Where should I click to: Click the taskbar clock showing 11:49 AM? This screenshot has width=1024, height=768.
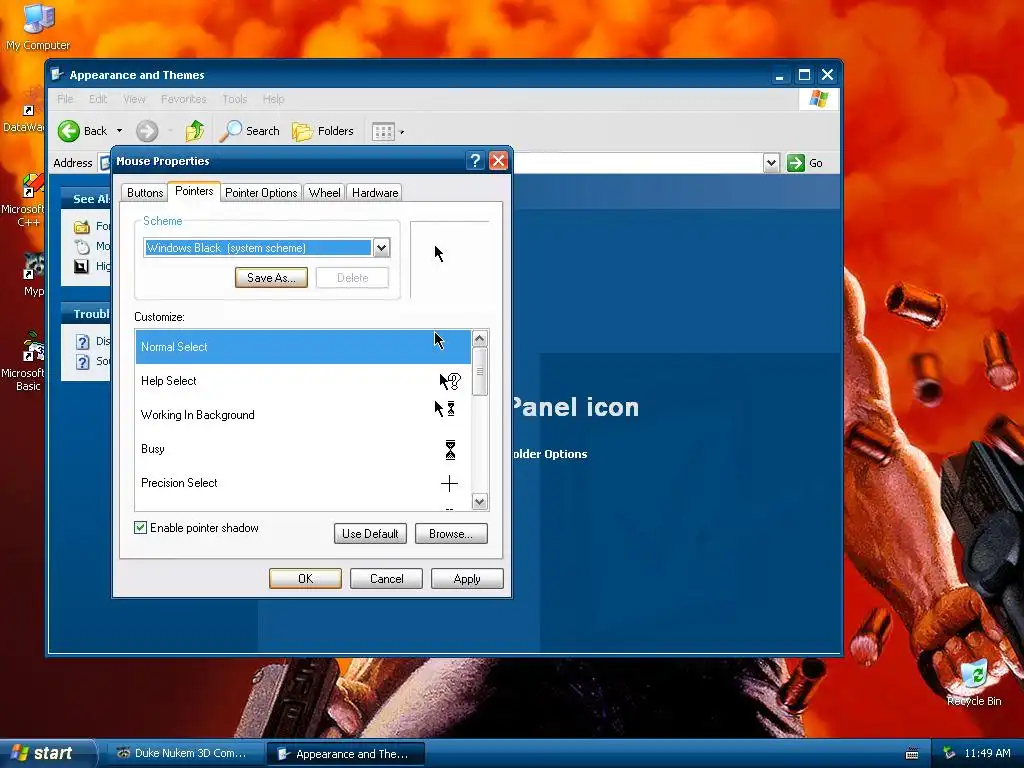[987, 754]
